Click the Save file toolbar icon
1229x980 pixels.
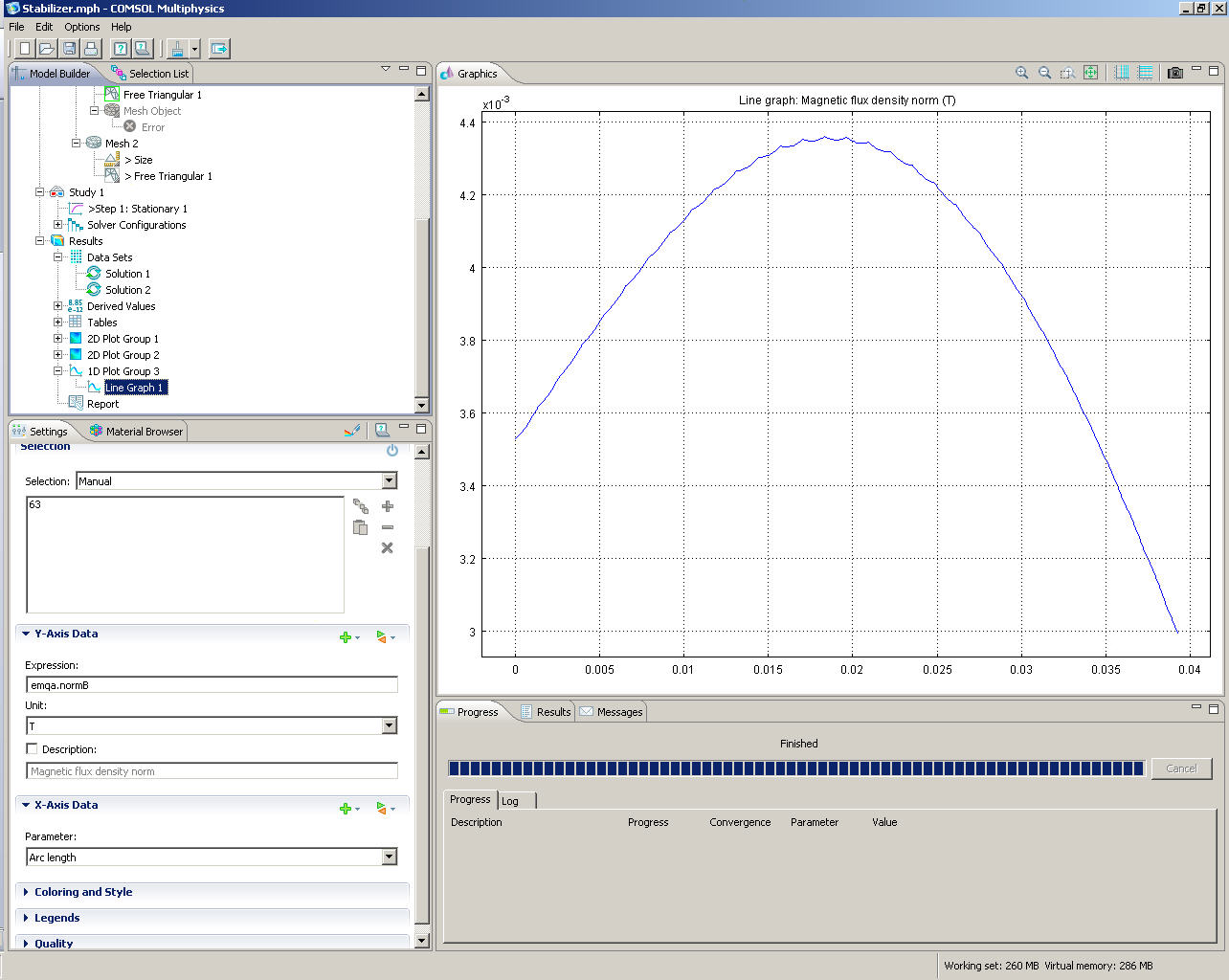[69, 48]
